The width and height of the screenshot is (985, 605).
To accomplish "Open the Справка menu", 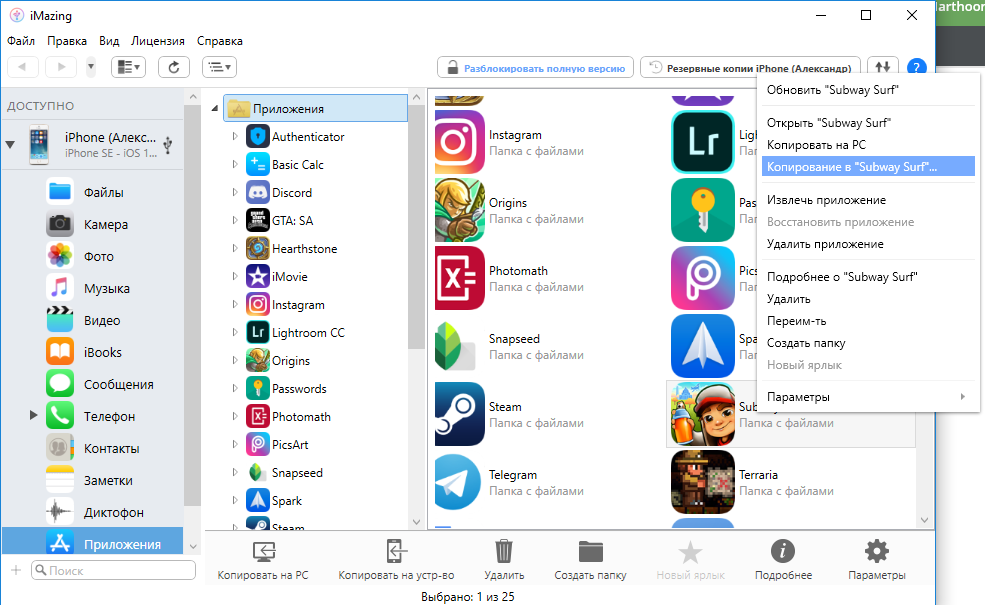I will pos(220,41).
